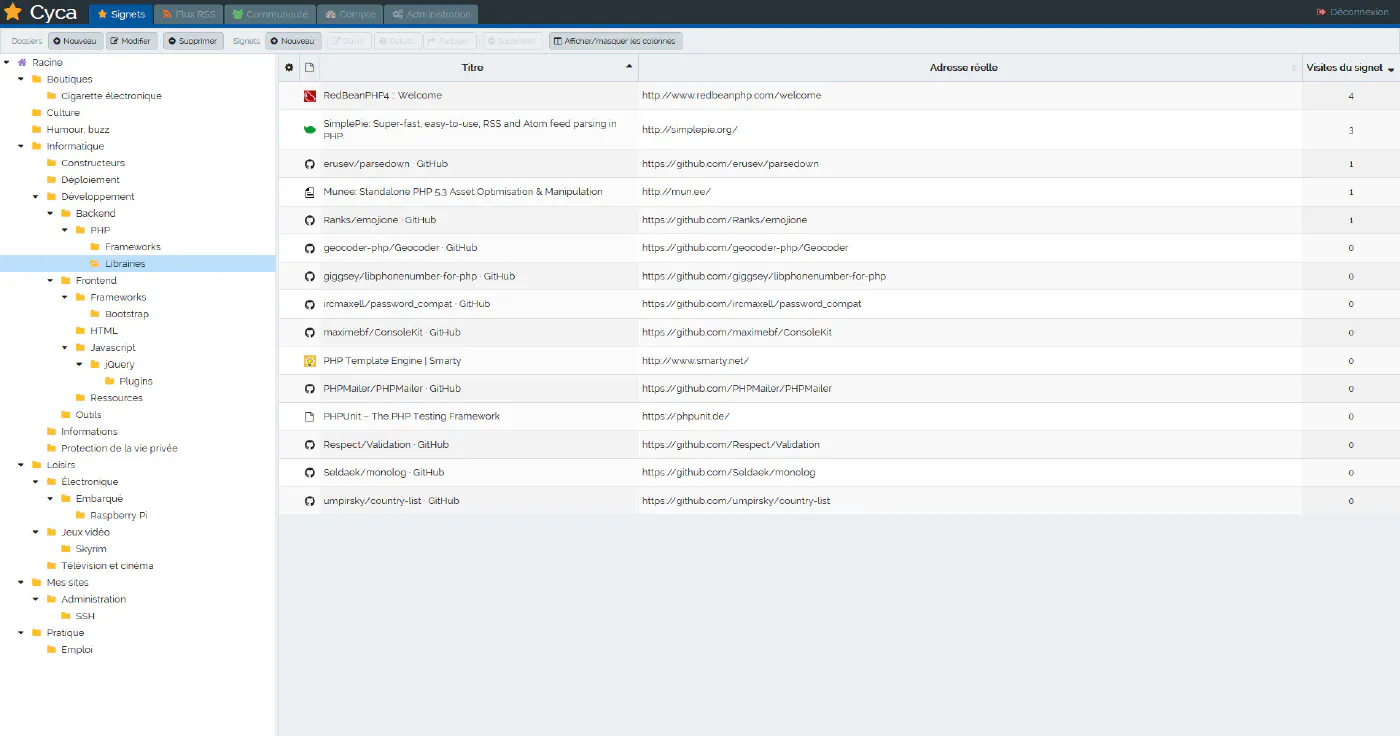The height and width of the screenshot is (736, 1400).
Task: Click the Racine home icon
Action: click(22, 63)
